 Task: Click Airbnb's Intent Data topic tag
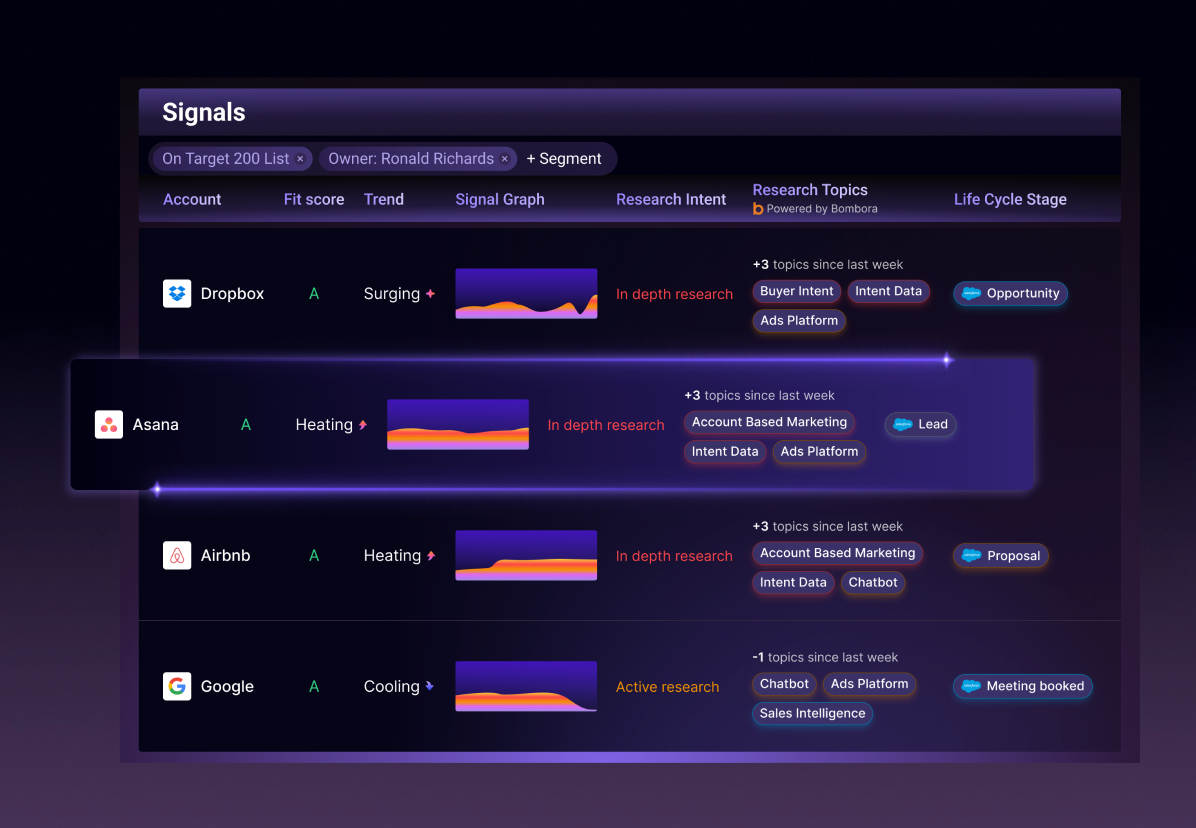[x=793, y=582]
